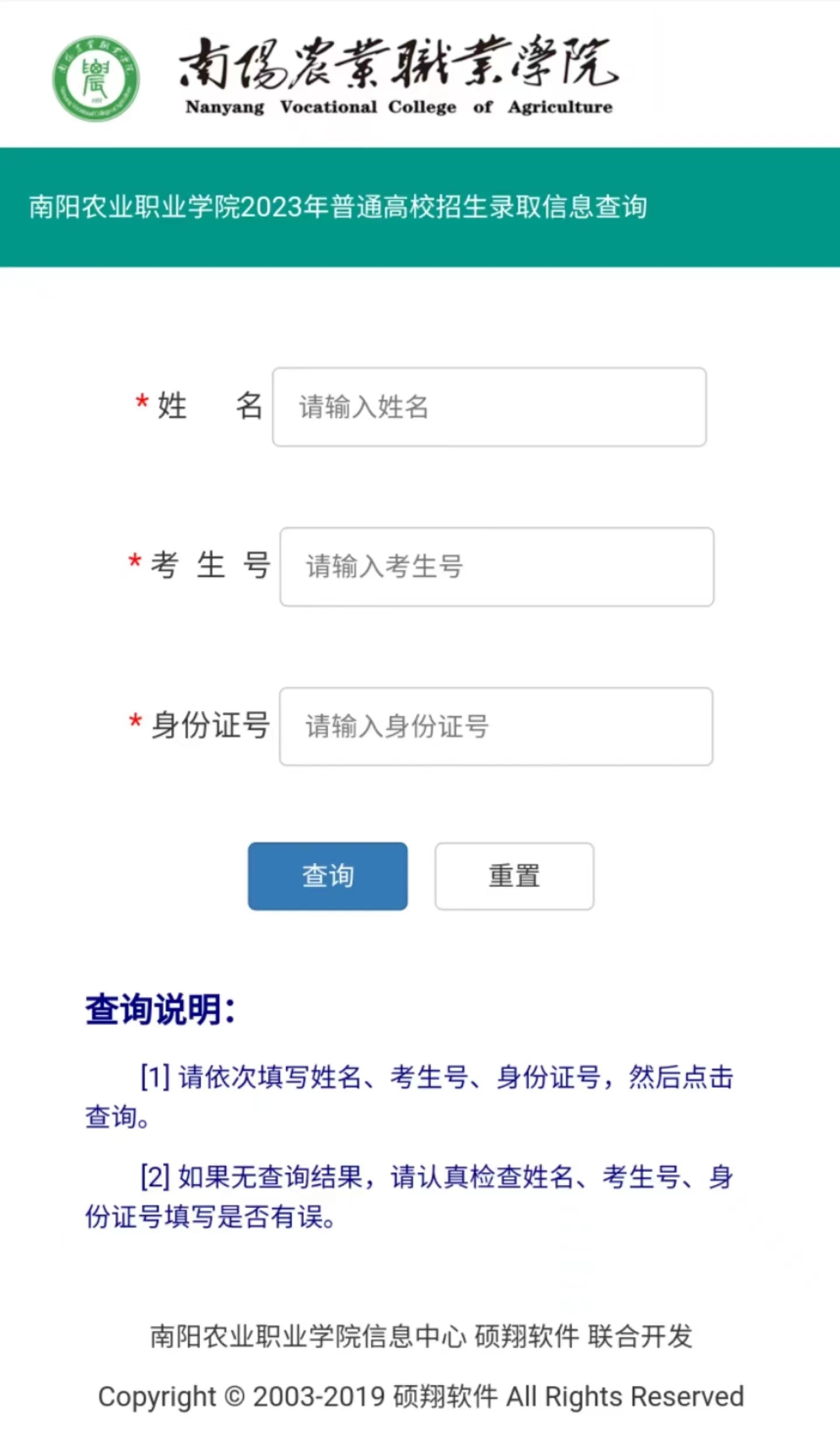This screenshot has height=1430, width=840.
Task: Click the 硕翔软件 联合开发 footer line
Action: click(x=421, y=1337)
